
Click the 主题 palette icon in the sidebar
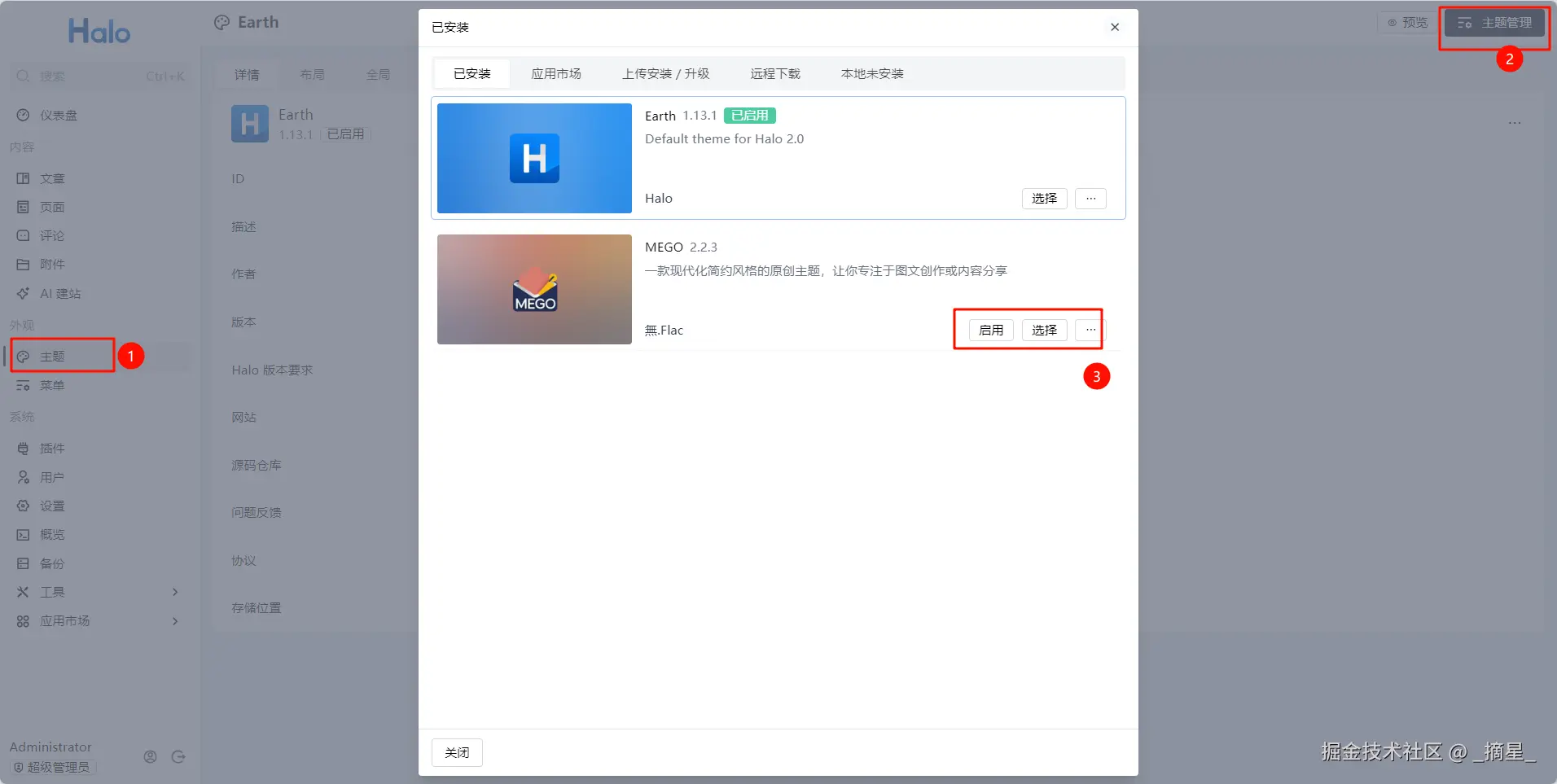[23, 357]
